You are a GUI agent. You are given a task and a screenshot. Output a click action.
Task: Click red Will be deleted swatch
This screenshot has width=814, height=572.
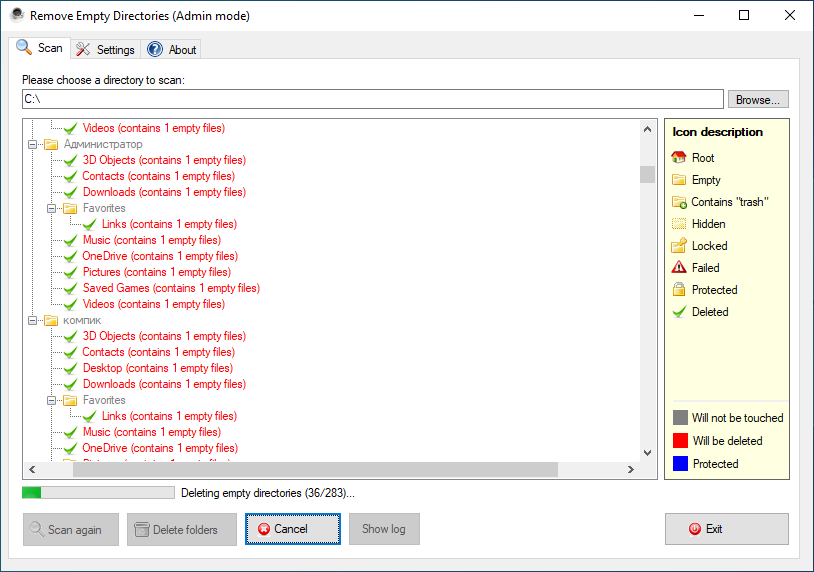[x=680, y=441]
